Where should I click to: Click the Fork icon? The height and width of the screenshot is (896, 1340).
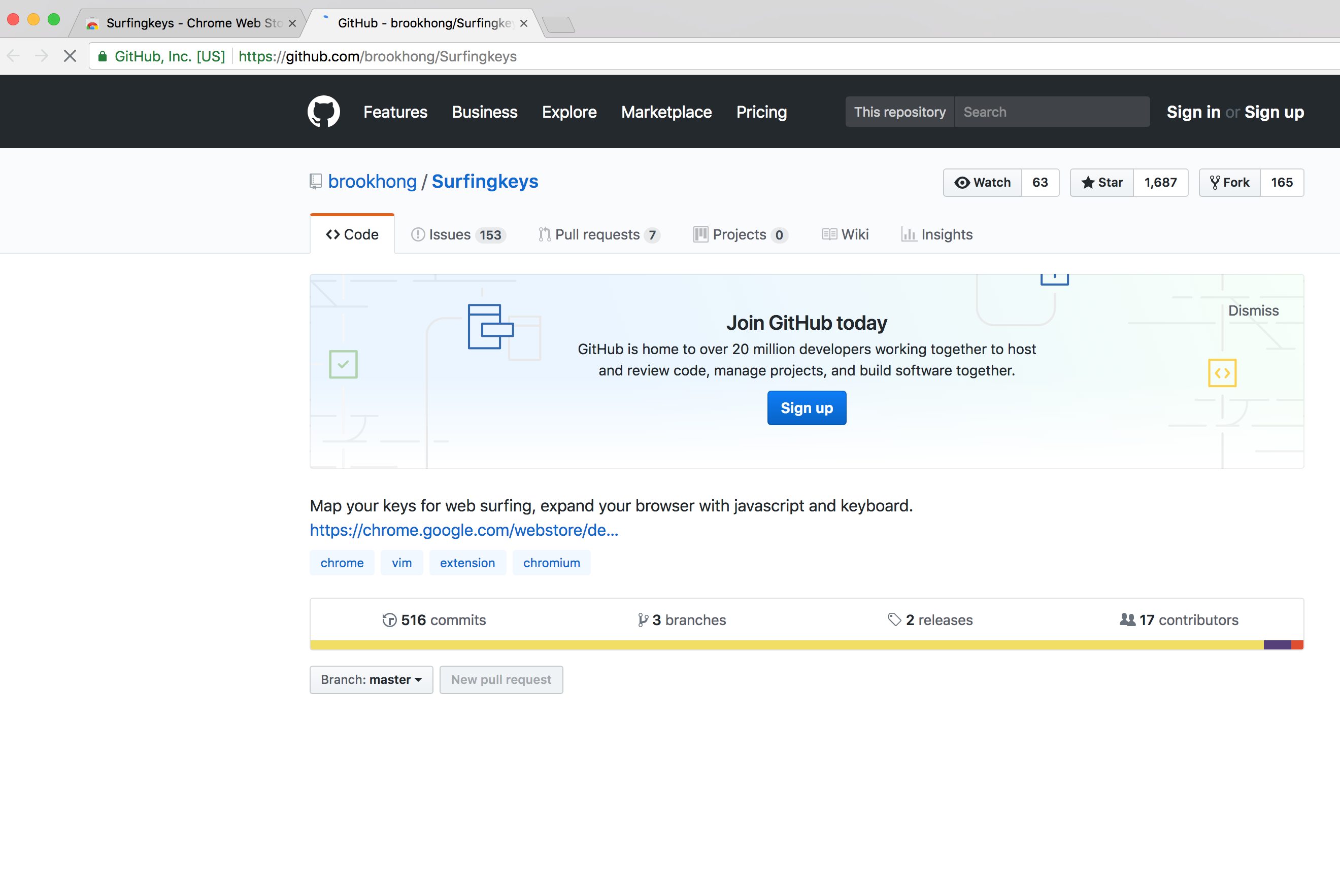pyautogui.click(x=1215, y=182)
